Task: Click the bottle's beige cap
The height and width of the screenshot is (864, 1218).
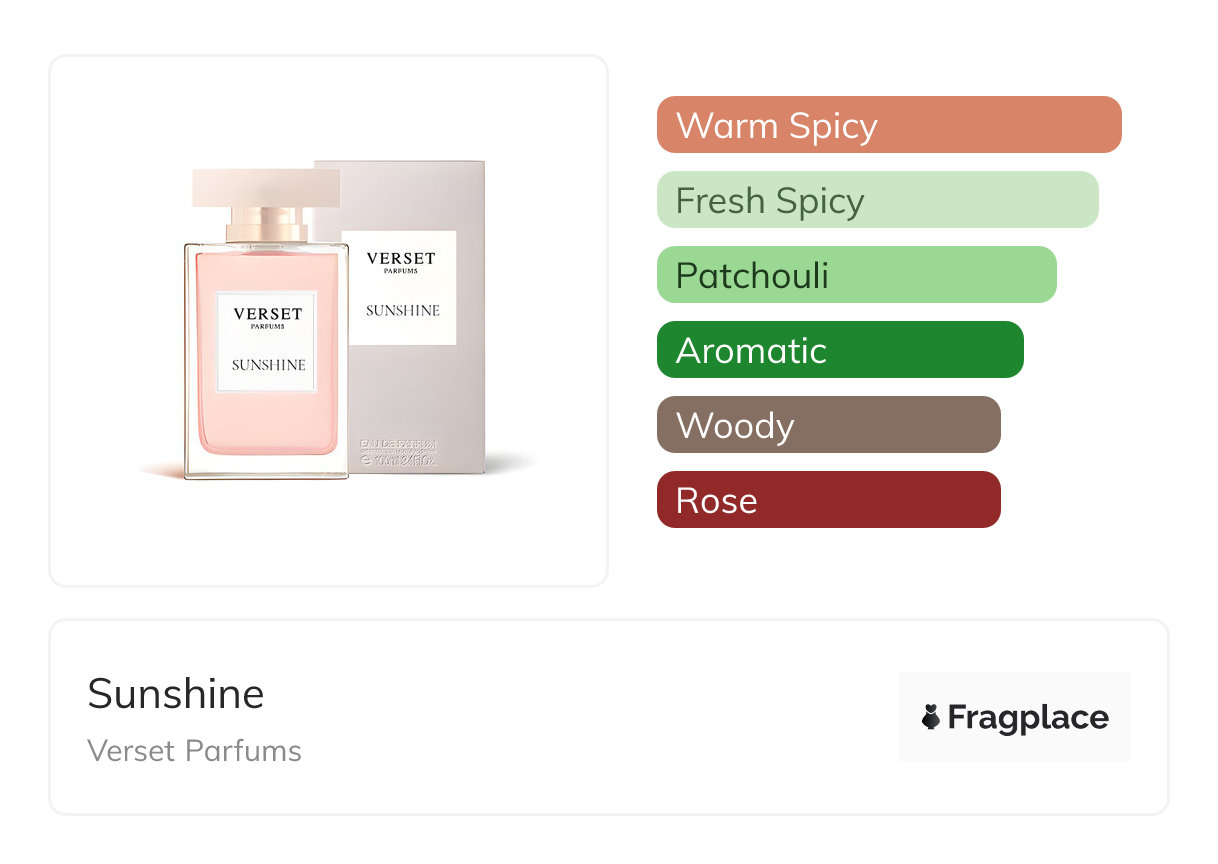Action: [266, 188]
